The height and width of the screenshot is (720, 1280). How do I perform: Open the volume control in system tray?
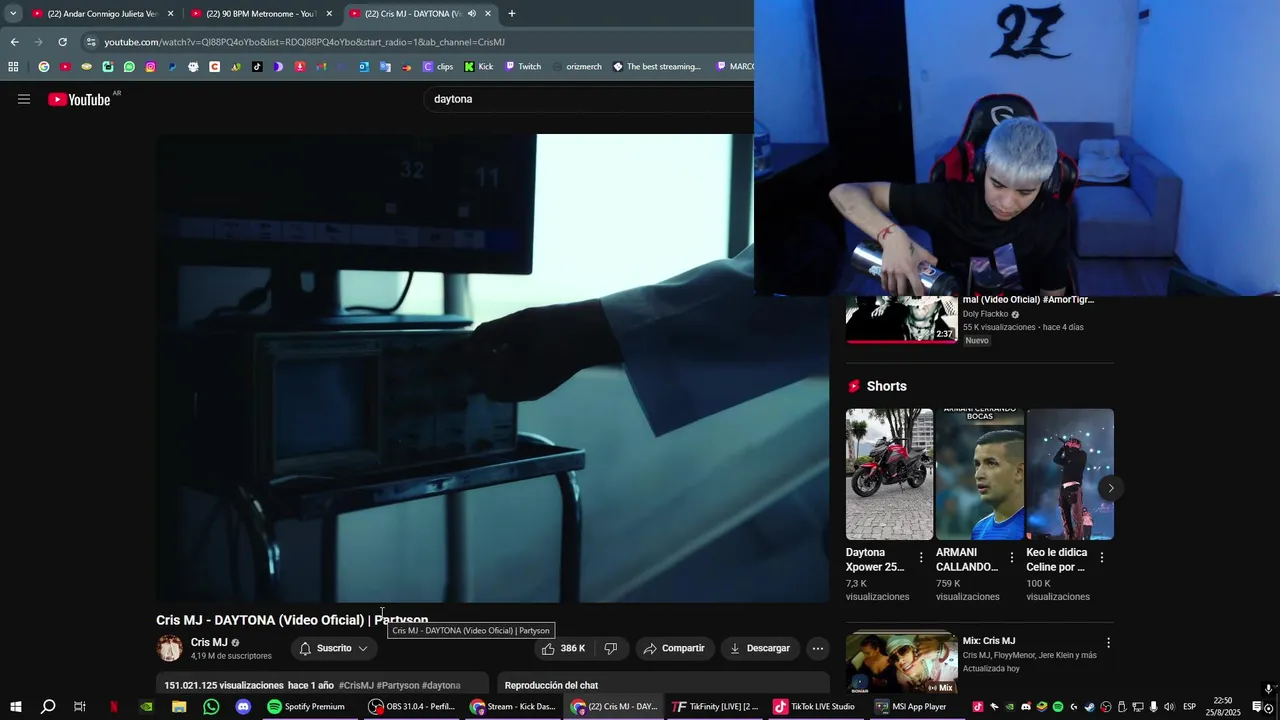[x=1168, y=707]
